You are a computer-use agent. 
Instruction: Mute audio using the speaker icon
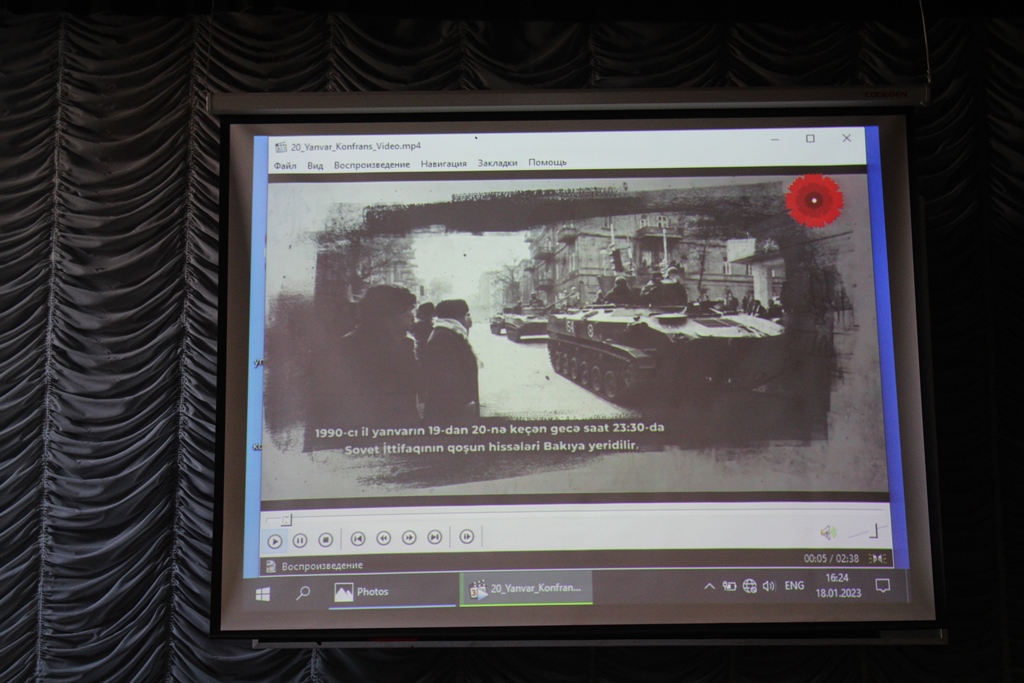point(828,532)
